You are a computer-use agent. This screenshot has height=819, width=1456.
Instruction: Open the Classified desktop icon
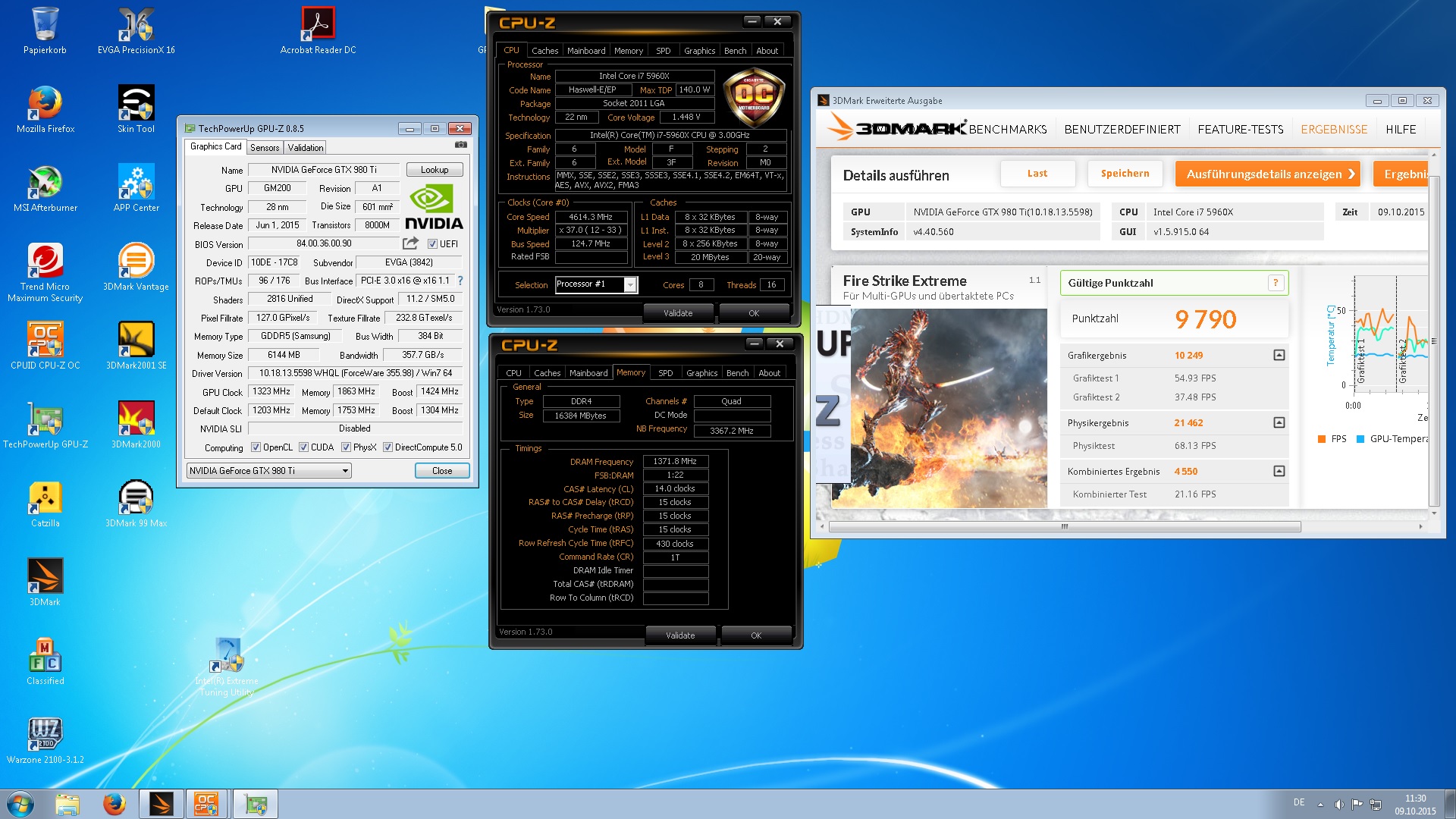pos(45,661)
